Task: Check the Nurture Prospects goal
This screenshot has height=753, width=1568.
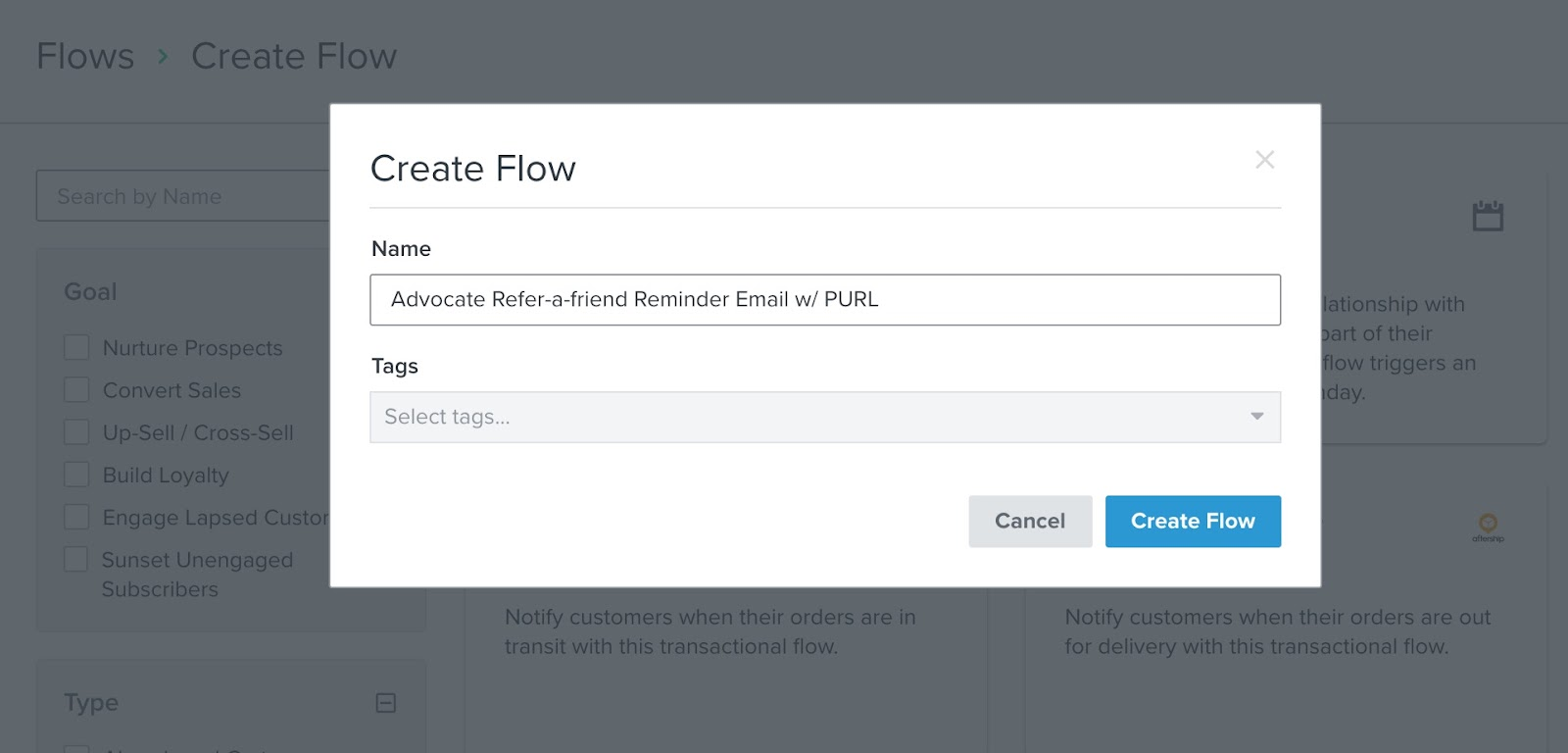Action: pos(76,348)
